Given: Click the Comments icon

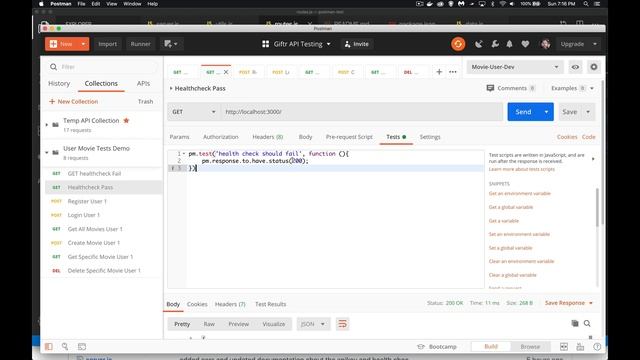Looking at the screenshot, I should [490, 88].
